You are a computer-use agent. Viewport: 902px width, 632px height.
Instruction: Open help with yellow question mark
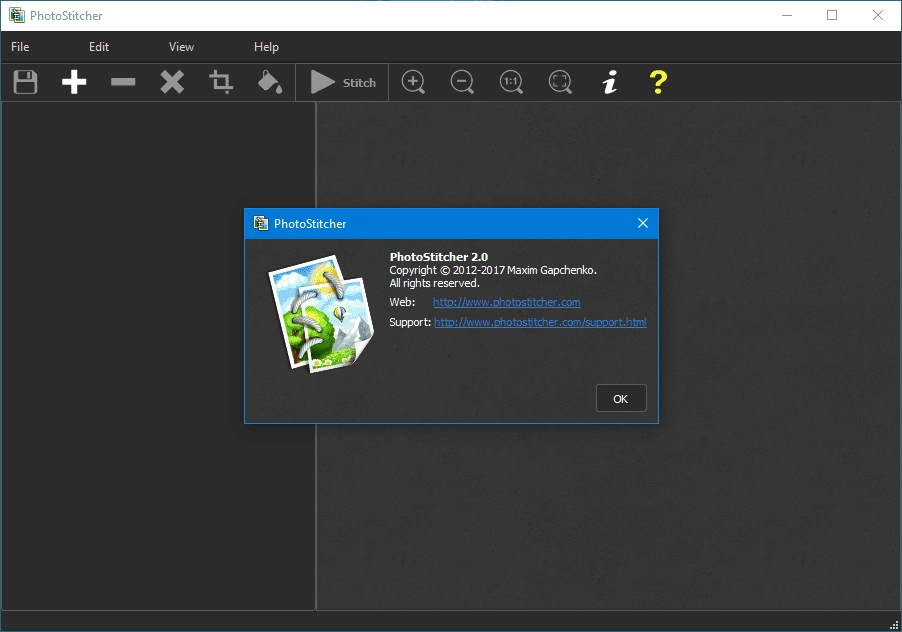pos(658,82)
